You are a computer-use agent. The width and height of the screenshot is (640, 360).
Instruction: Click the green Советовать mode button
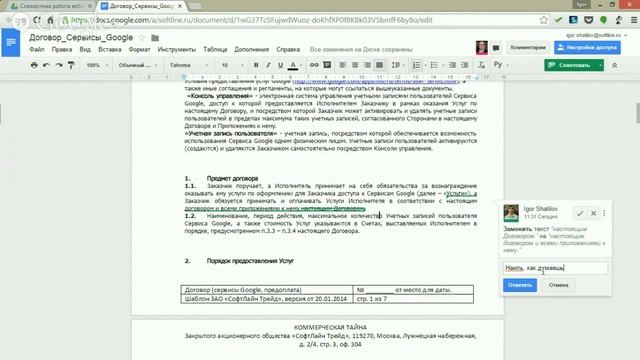tap(570, 65)
